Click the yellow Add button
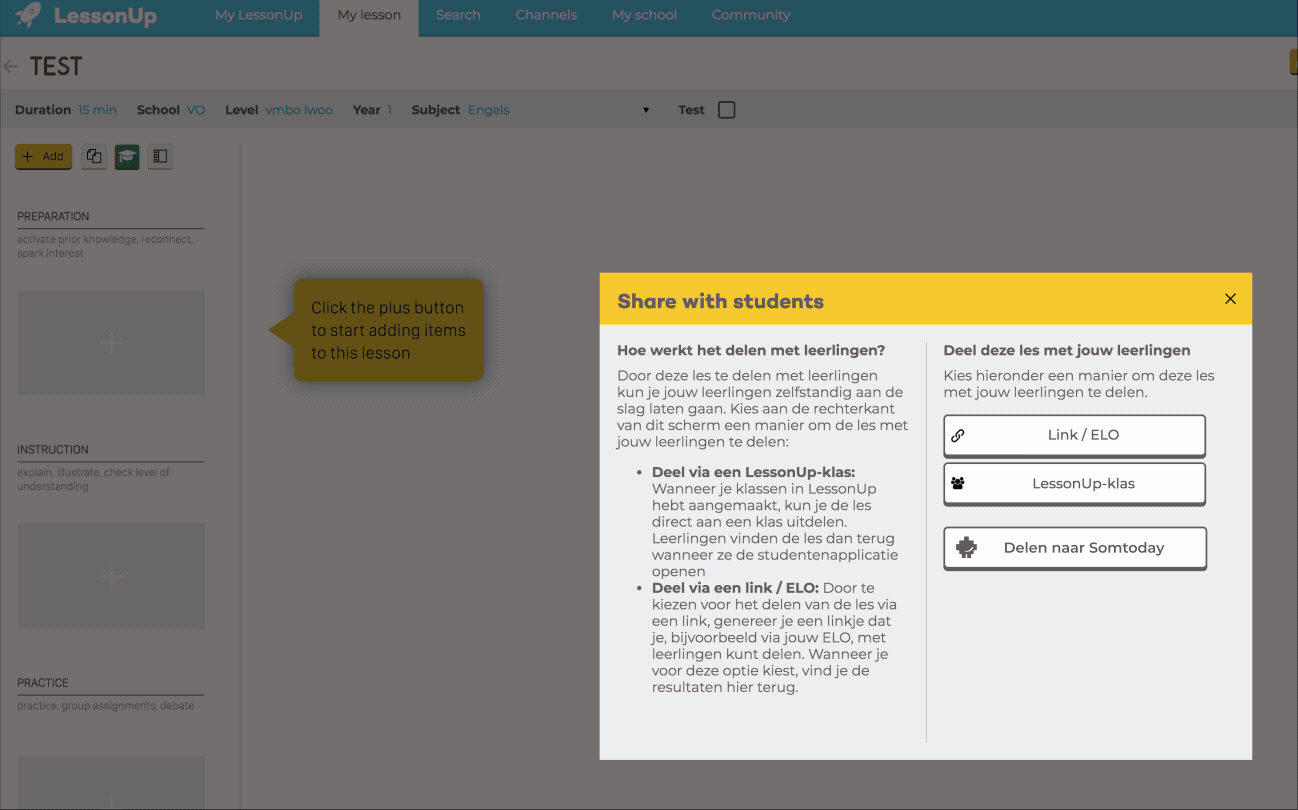 (43, 157)
